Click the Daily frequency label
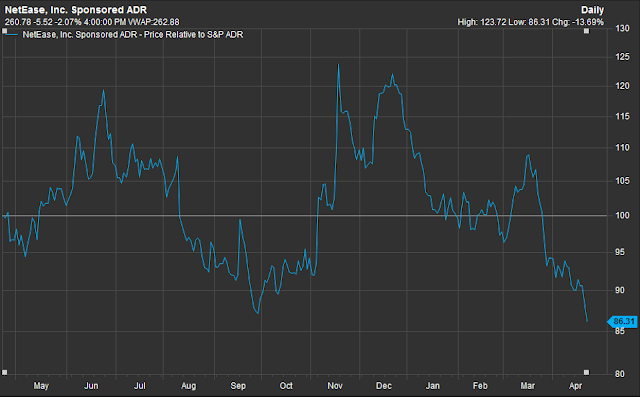This screenshot has width=640, height=397. 592,10
